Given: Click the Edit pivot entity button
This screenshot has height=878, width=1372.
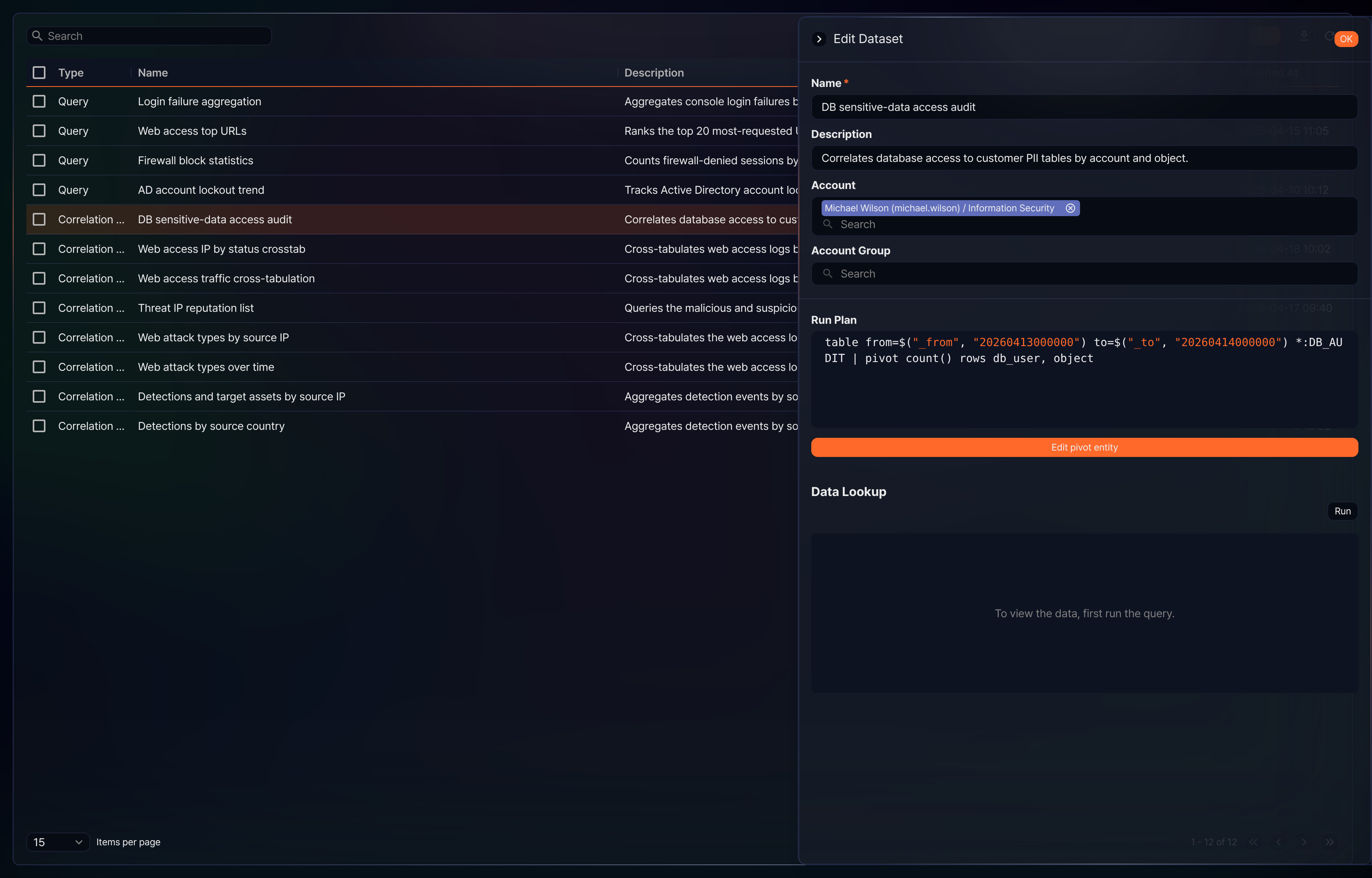Looking at the screenshot, I should tap(1084, 447).
